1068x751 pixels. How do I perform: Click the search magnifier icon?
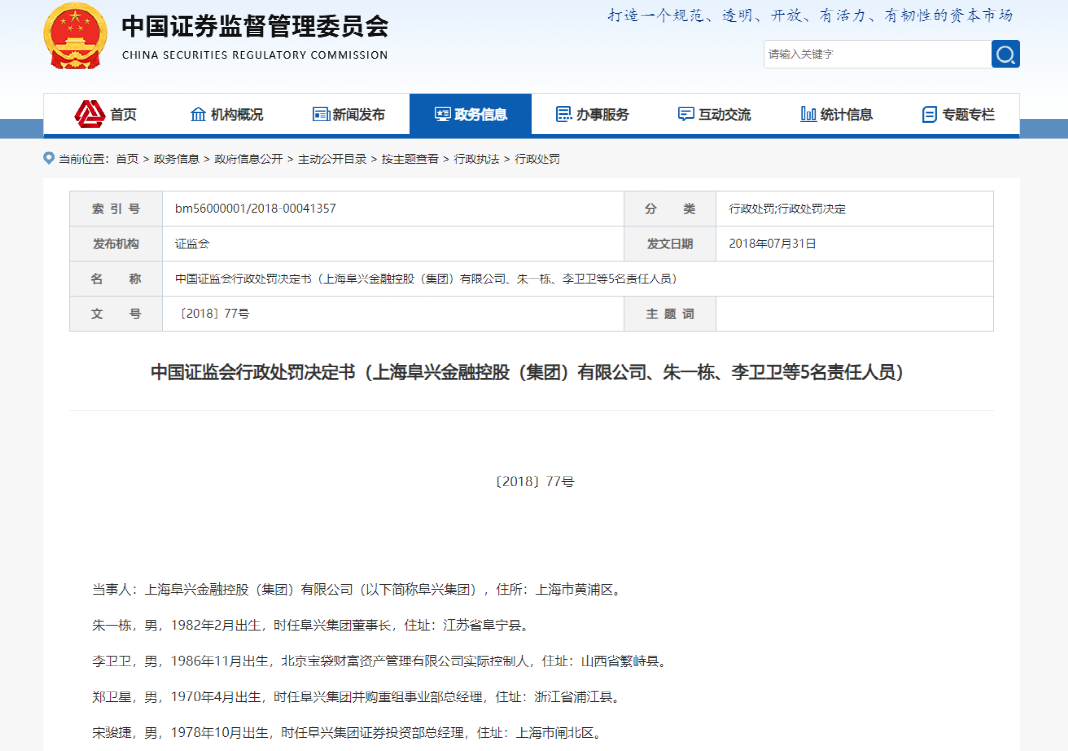(x=1005, y=54)
